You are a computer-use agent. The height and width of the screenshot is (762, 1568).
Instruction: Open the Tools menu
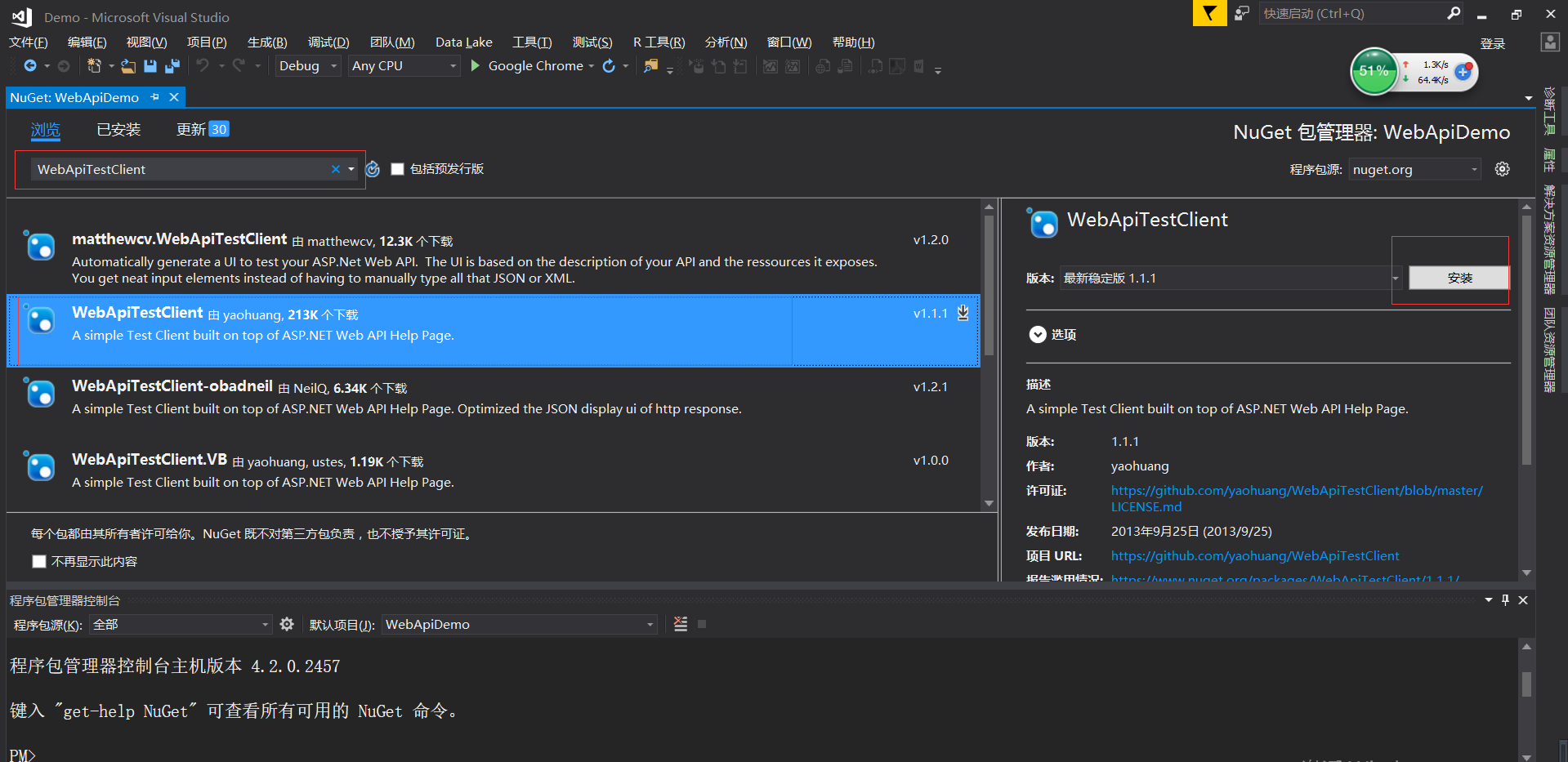pos(532,42)
